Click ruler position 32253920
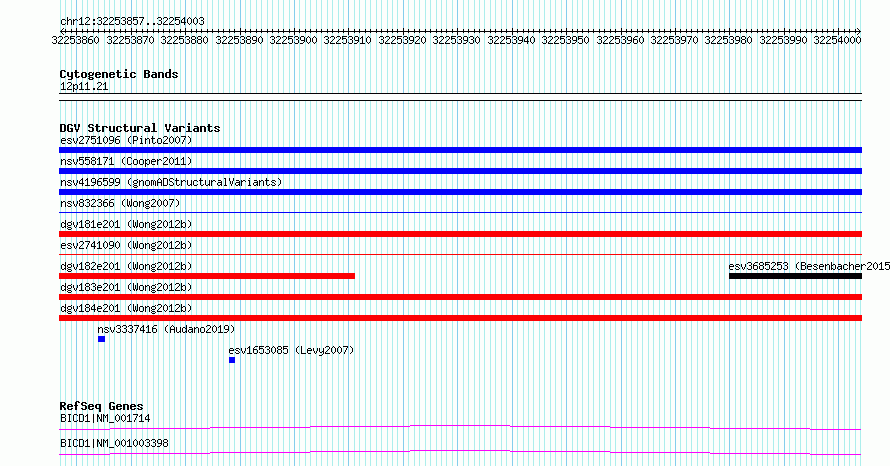The image size is (890, 466). [x=402, y=40]
